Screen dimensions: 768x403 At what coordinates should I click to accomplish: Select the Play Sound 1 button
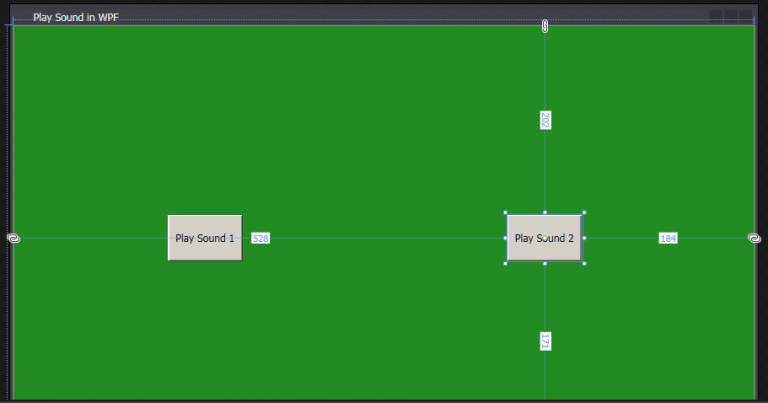point(205,238)
